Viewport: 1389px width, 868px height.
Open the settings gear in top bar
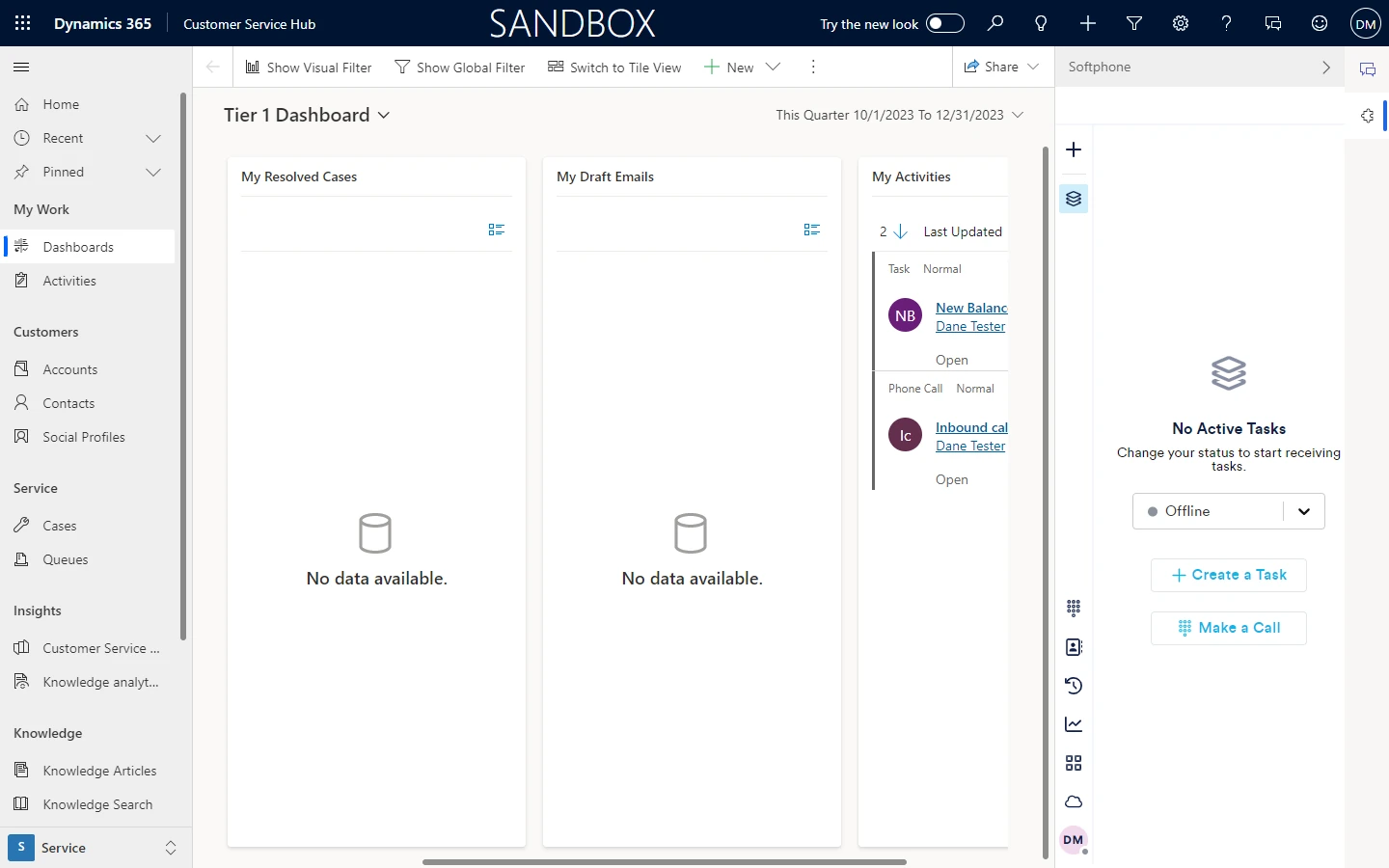tap(1181, 23)
